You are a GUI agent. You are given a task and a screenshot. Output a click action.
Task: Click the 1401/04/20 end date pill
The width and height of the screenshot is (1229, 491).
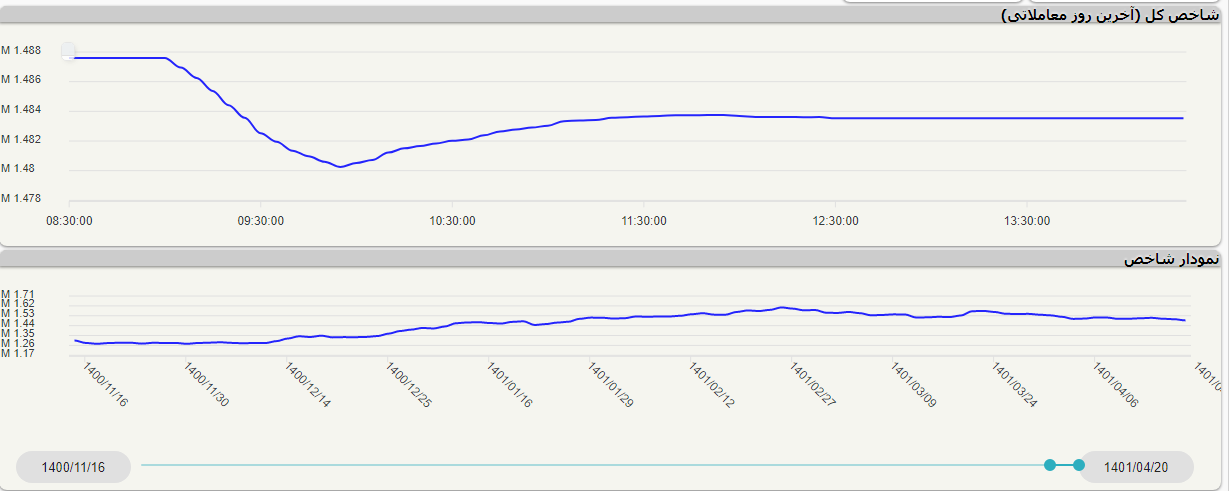(1135, 467)
